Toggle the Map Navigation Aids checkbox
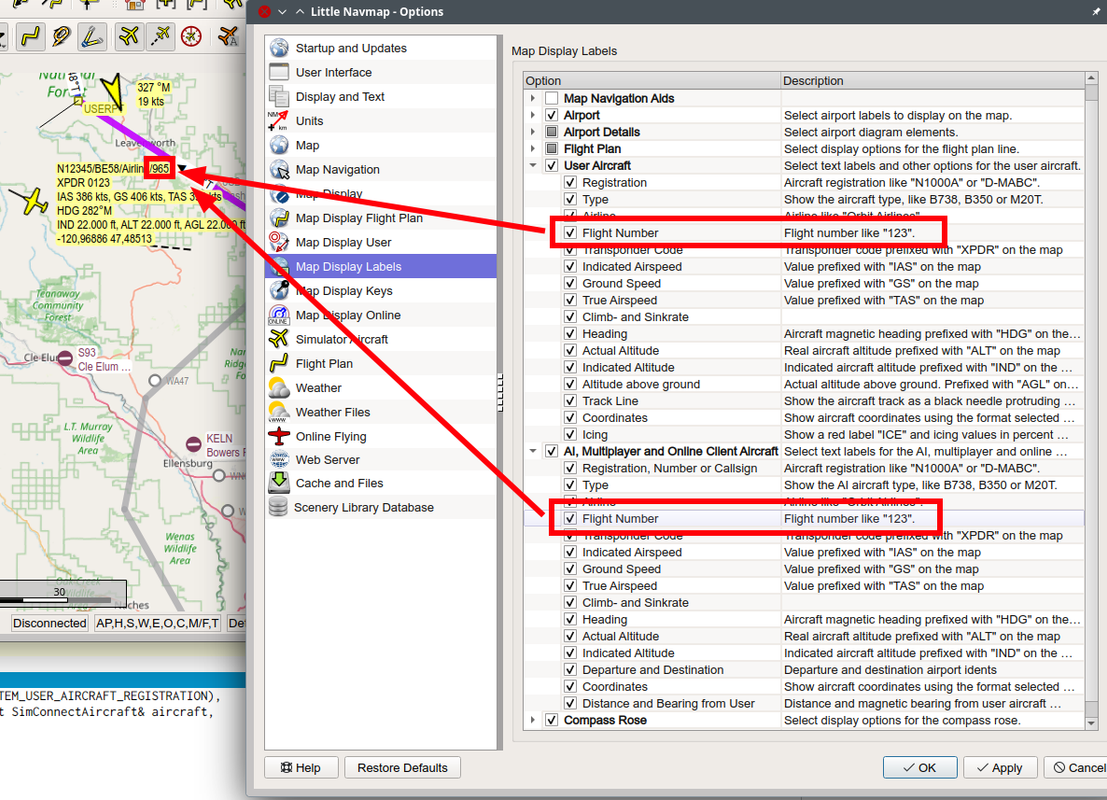 tap(552, 98)
